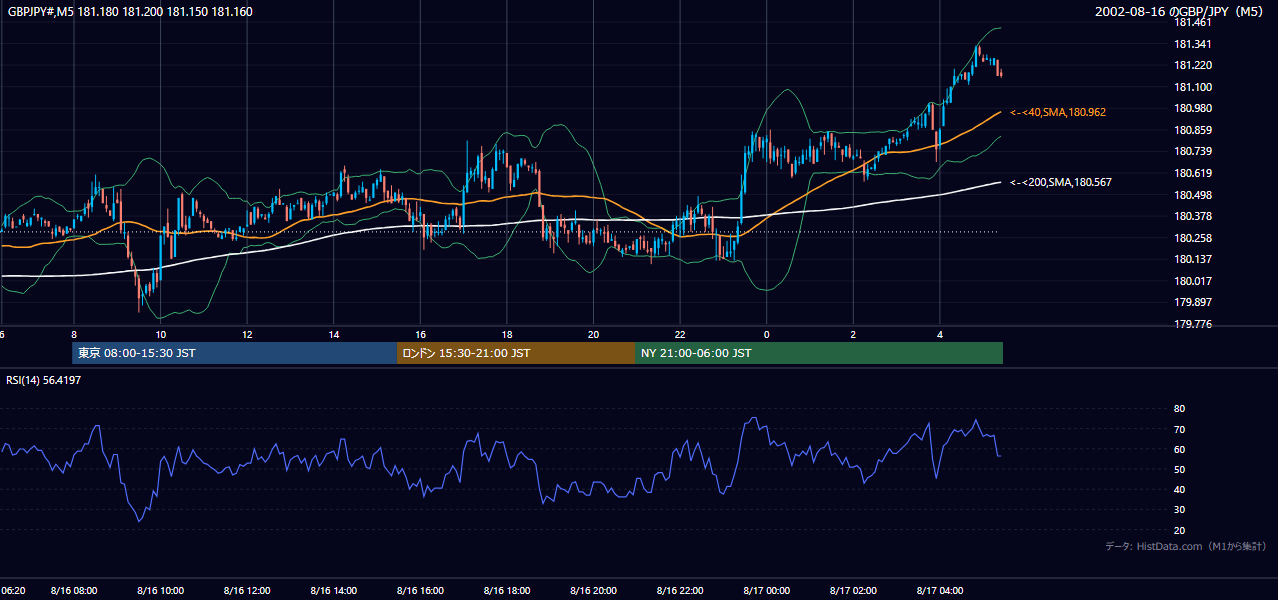Click the 8/17 00:00 bottom time label
This screenshot has width=1278, height=600.
pyautogui.click(x=767, y=591)
